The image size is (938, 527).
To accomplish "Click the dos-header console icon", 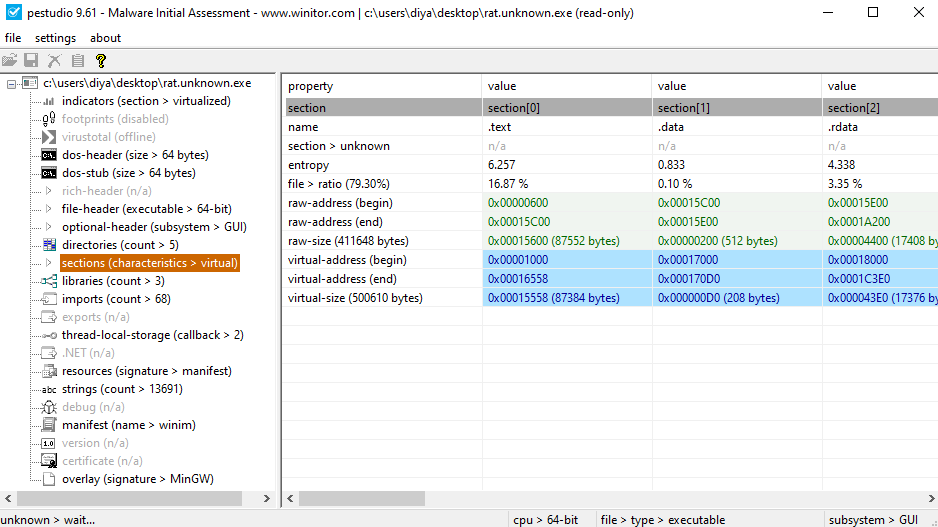I will coord(48,155).
